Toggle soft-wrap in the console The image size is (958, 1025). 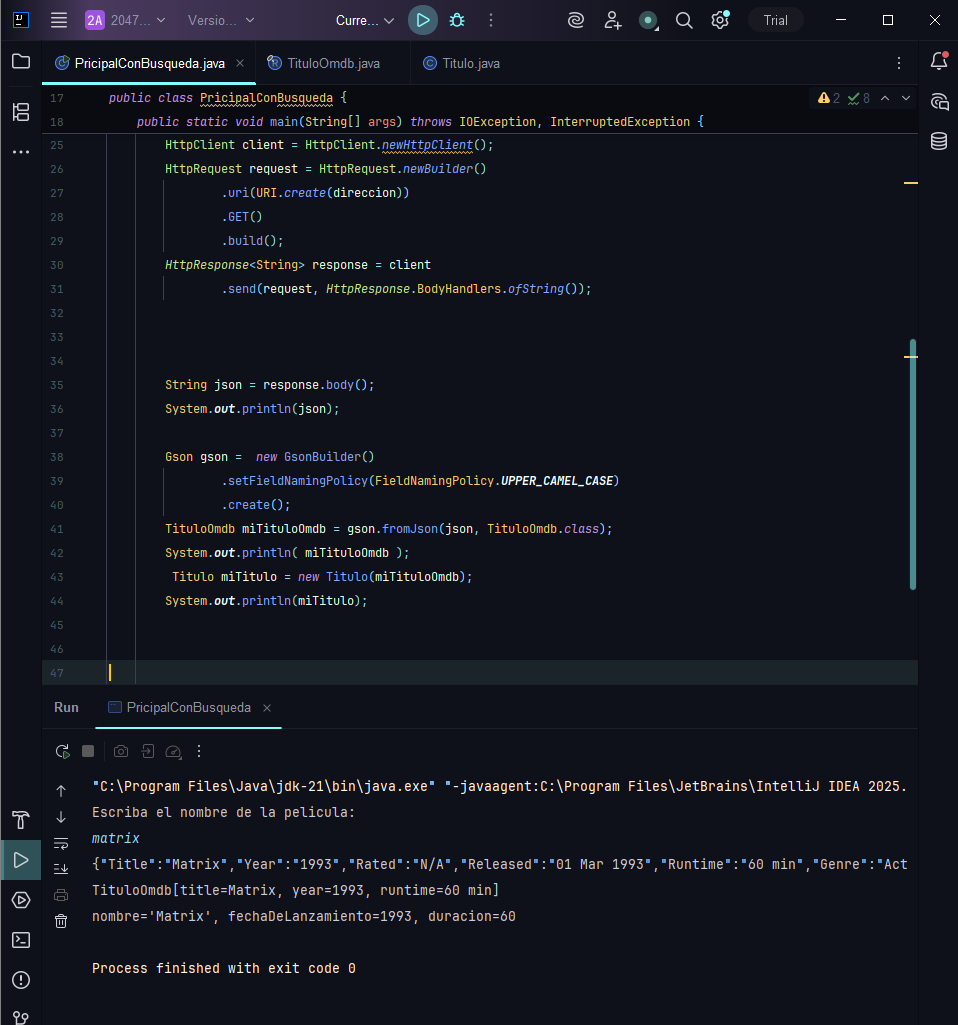pyautogui.click(x=61, y=843)
